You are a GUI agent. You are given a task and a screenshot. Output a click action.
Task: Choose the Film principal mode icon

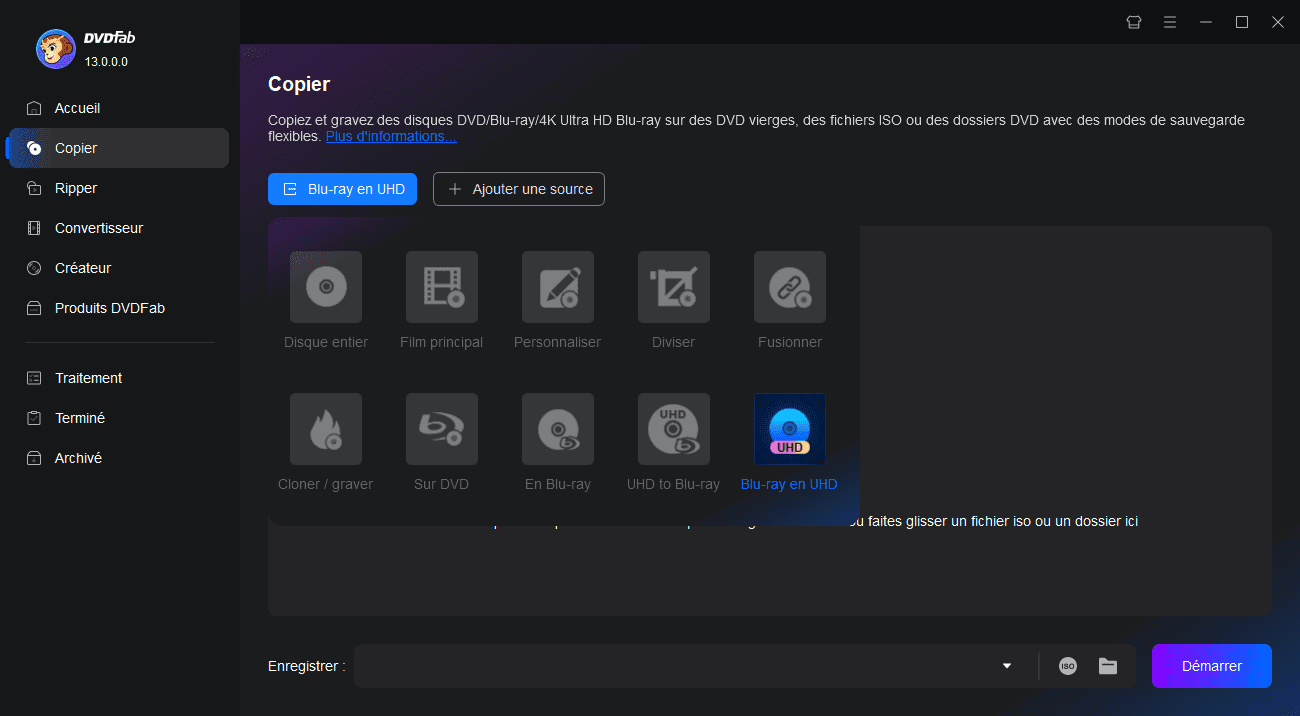pyautogui.click(x=442, y=287)
